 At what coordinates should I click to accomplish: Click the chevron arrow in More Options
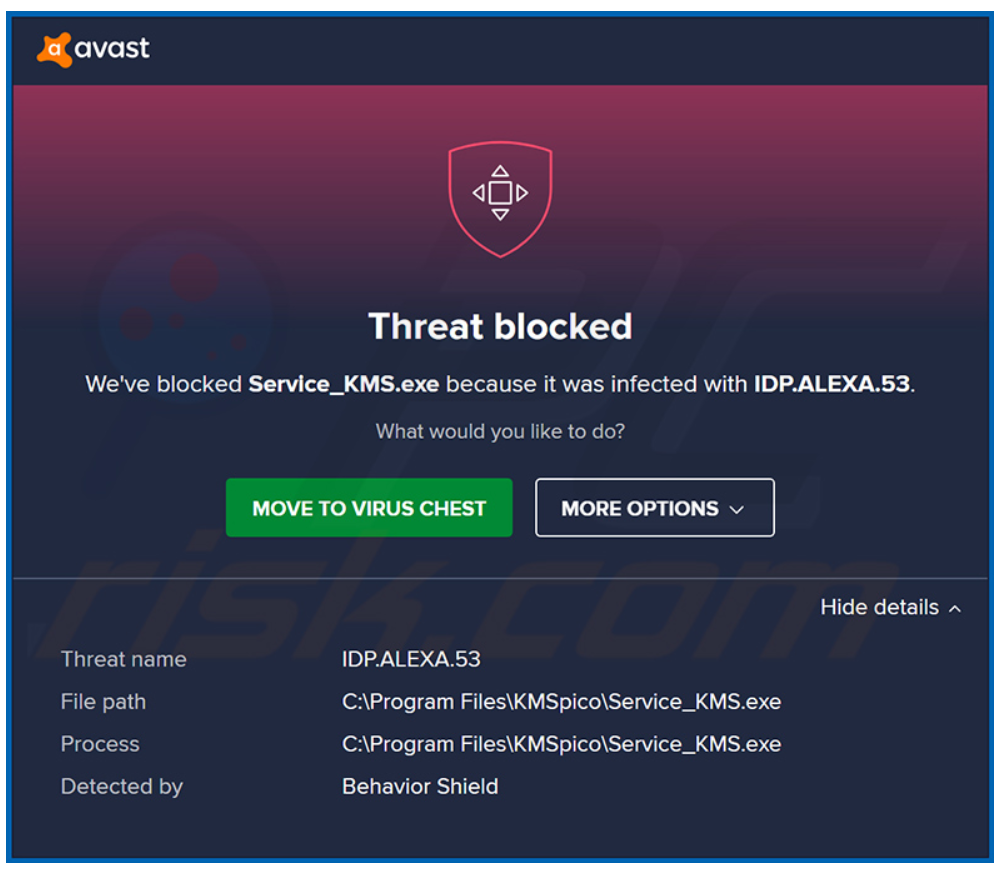pos(737,509)
